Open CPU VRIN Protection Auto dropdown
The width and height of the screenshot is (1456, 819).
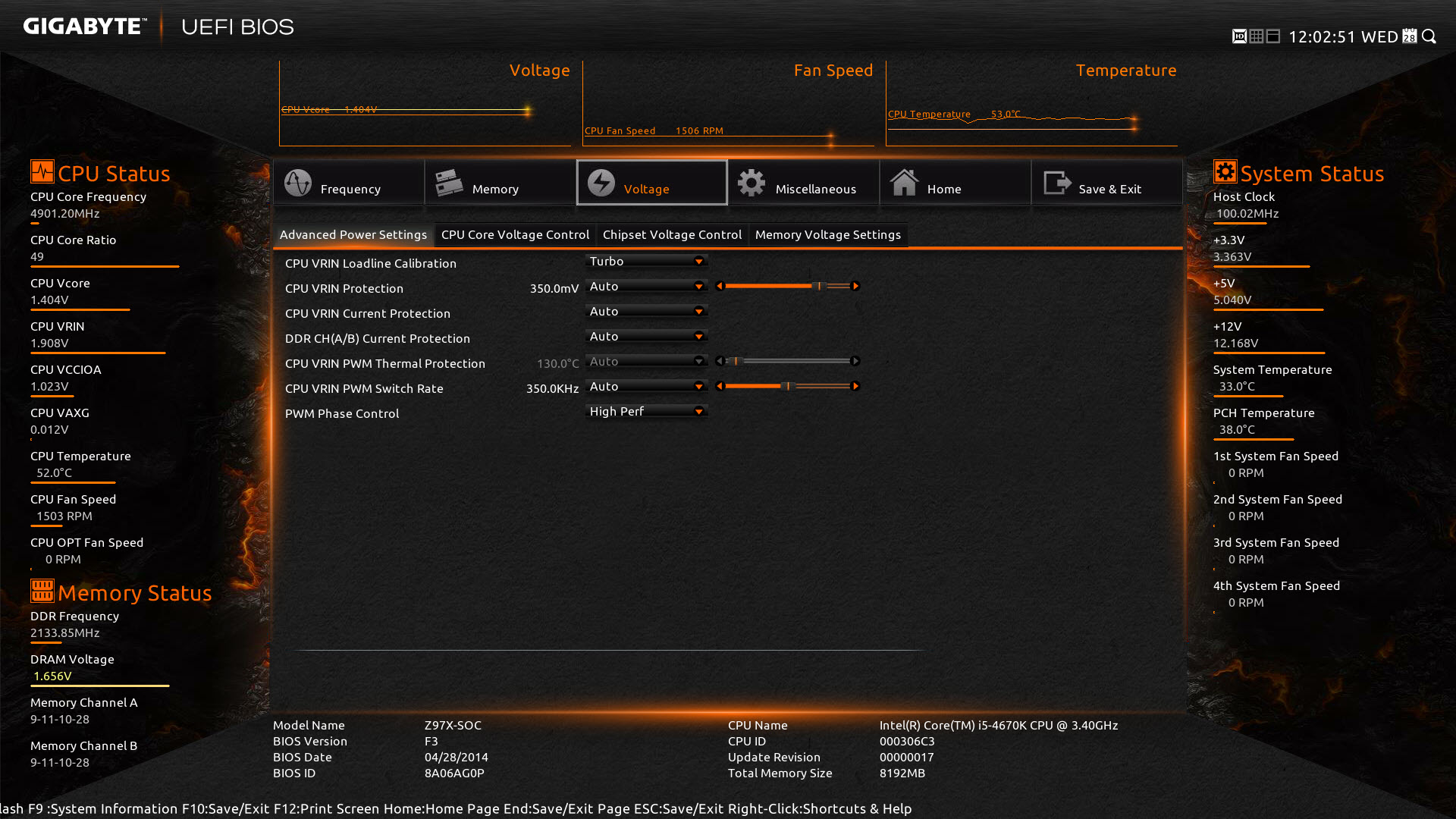click(x=647, y=287)
